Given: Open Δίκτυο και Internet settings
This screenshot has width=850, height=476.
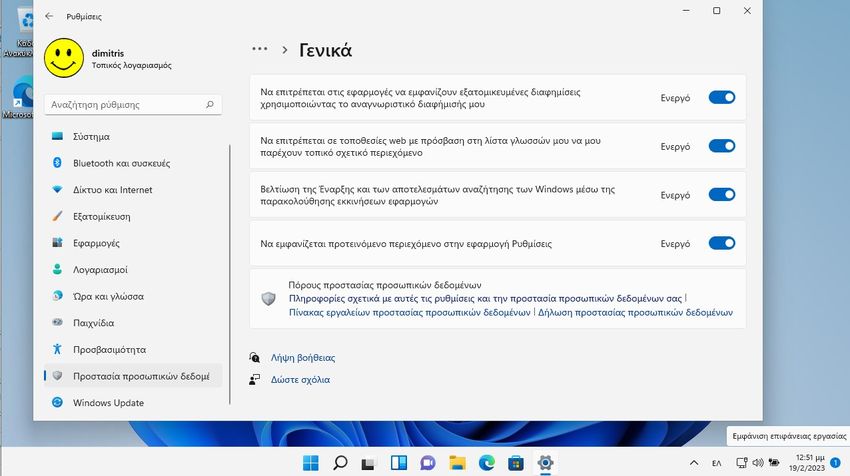Looking at the screenshot, I should point(133,189).
